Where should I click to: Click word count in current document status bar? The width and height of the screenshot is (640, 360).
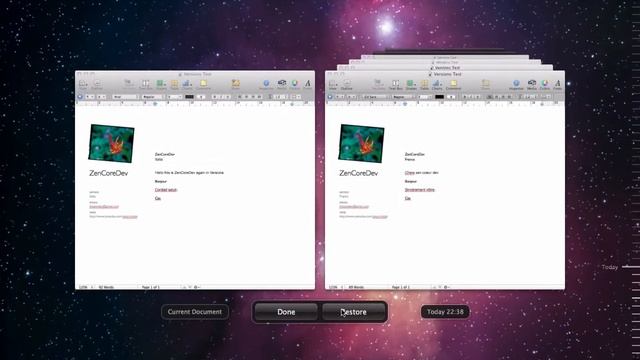106,287
